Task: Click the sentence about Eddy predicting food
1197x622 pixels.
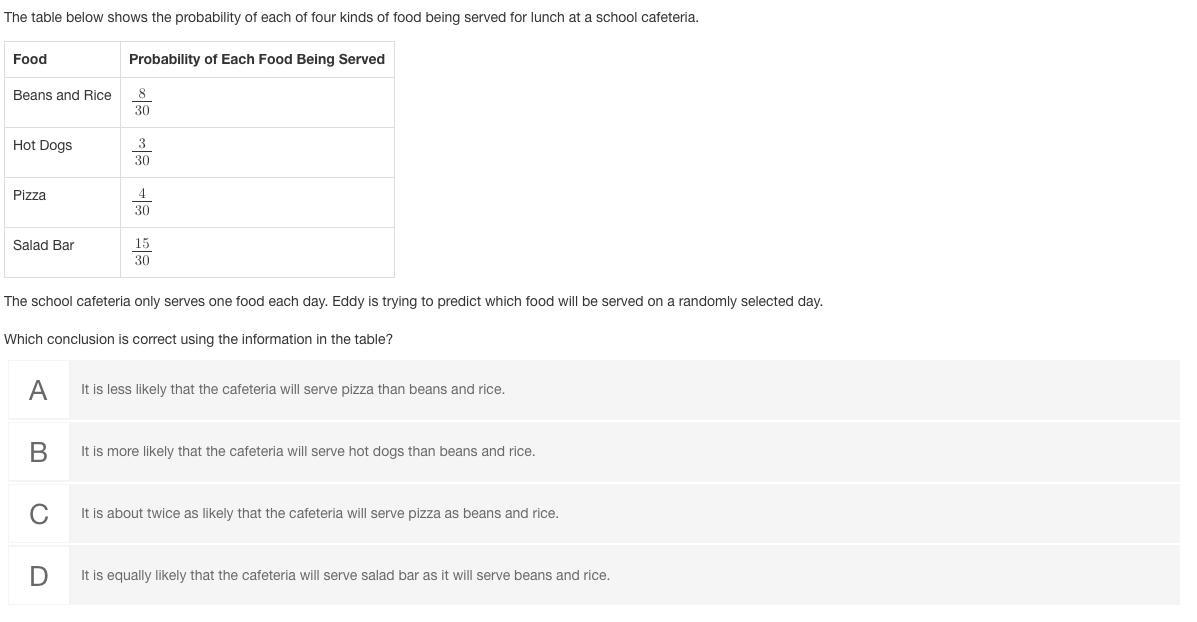Action: click(413, 301)
